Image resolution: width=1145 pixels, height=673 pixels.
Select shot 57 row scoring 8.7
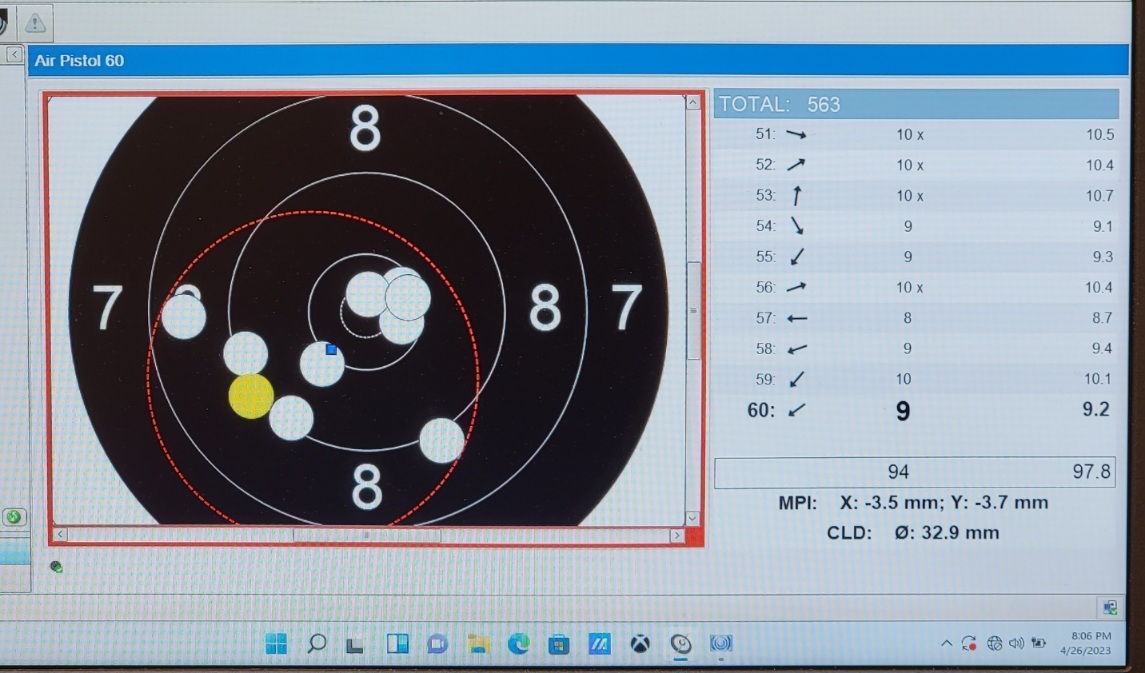(916, 318)
